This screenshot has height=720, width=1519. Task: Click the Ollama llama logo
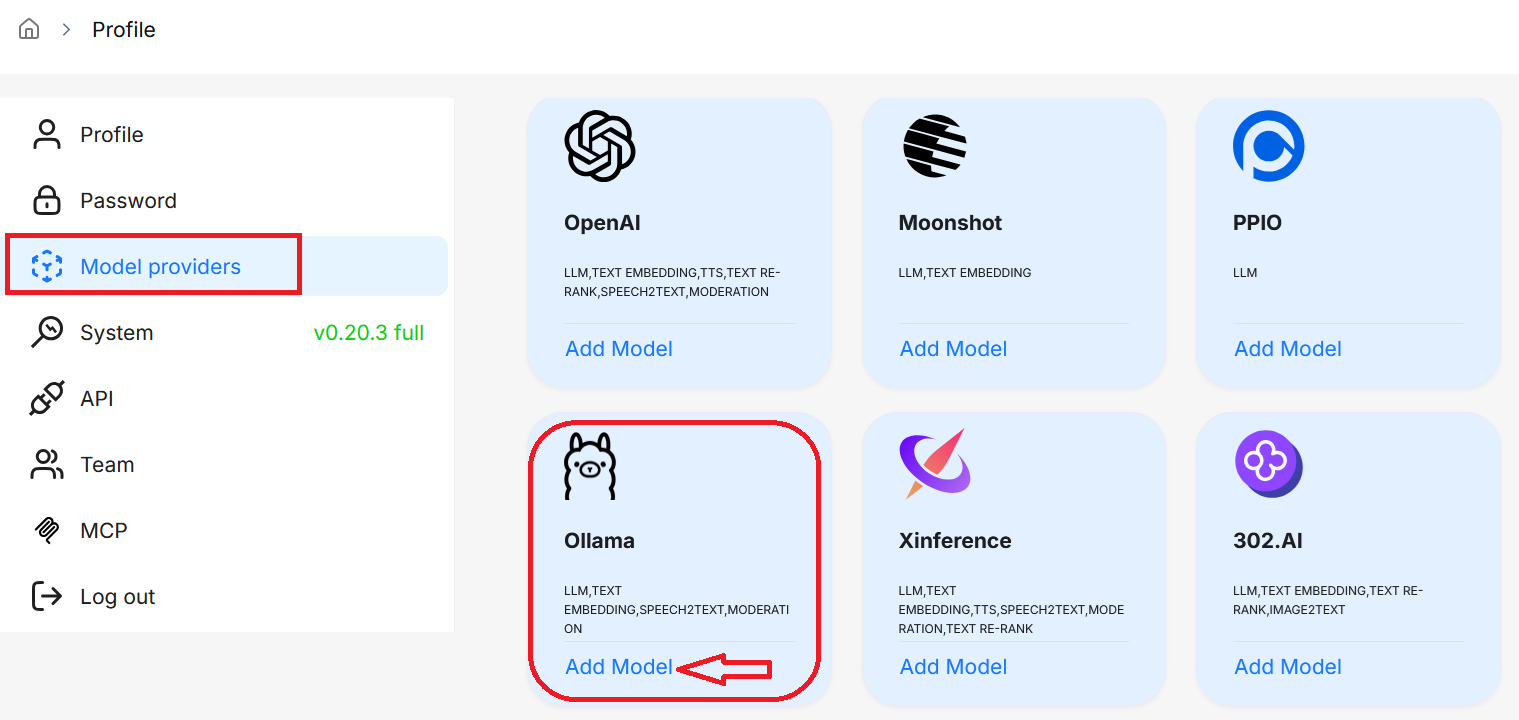[x=590, y=466]
